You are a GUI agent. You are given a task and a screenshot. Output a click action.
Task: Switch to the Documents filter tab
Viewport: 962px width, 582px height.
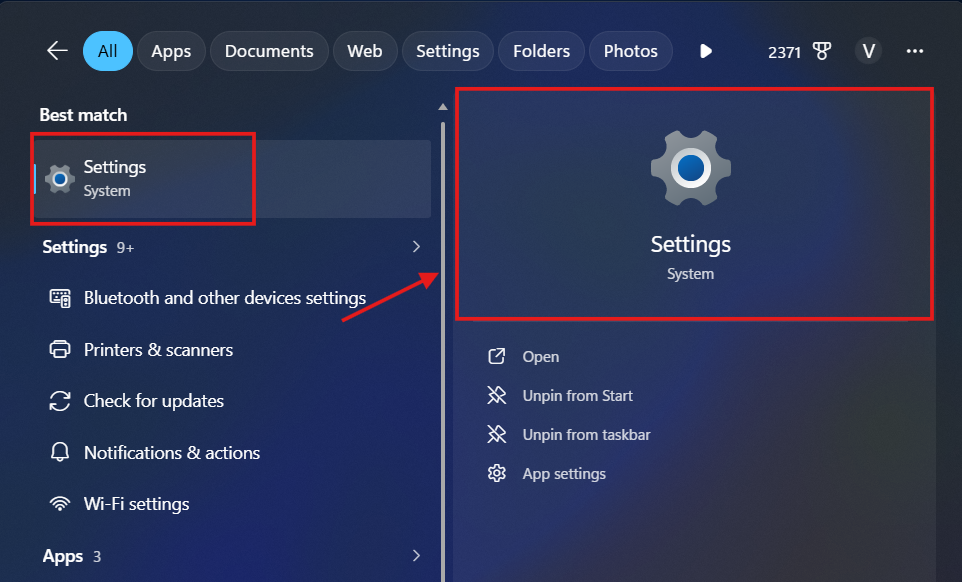pyautogui.click(x=269, y=51)
